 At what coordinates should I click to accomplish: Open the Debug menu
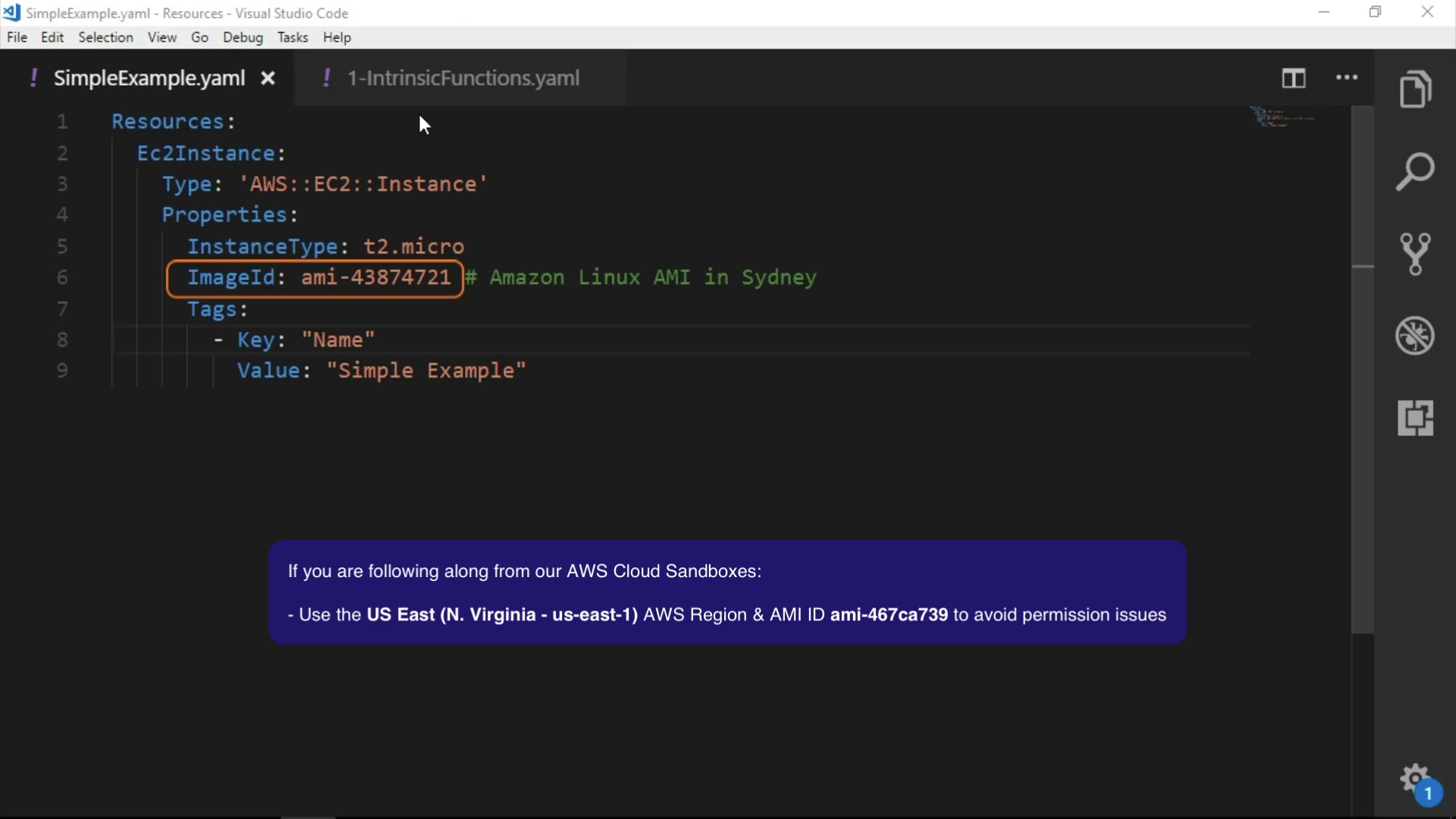[x=243, y=37]
